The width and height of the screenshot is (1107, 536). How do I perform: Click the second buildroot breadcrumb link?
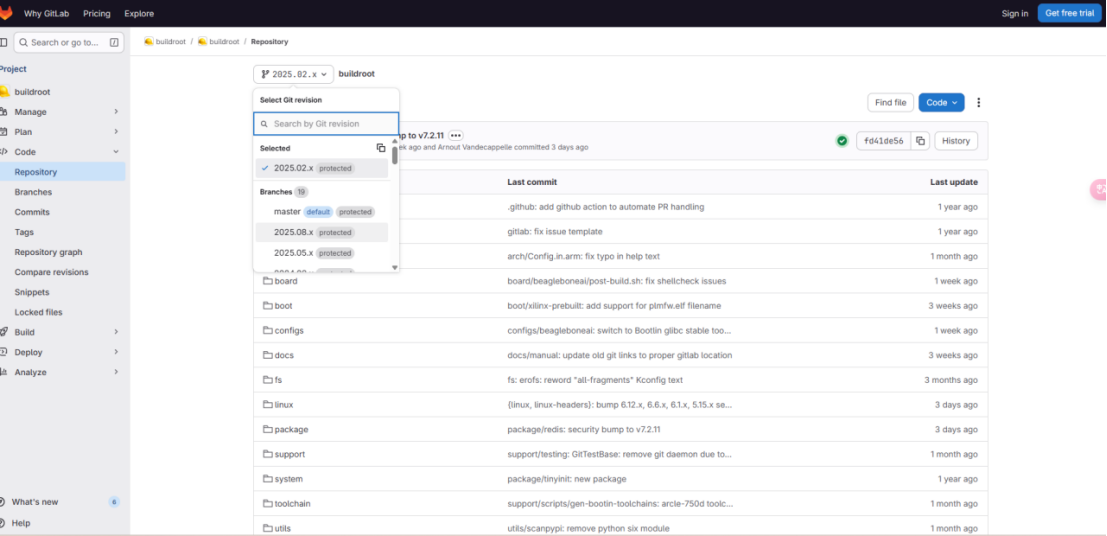(x=225, y=42)
